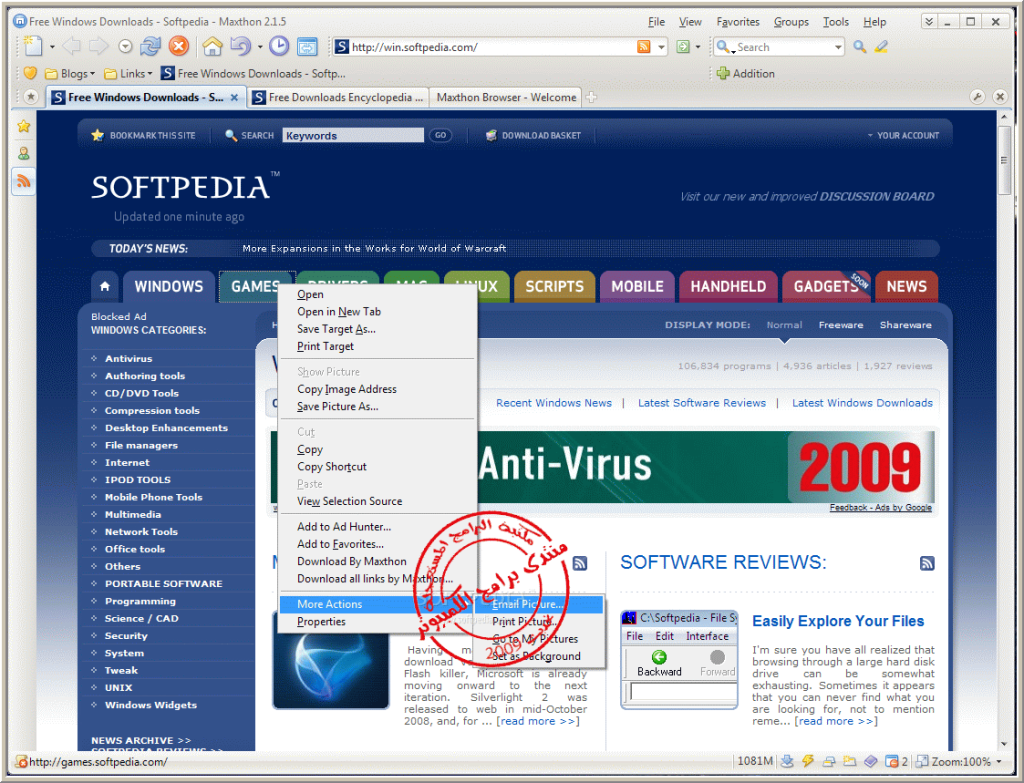The image size is (1024, 783).
Task: Open the Favorites menu
Action: coord(738,22)
